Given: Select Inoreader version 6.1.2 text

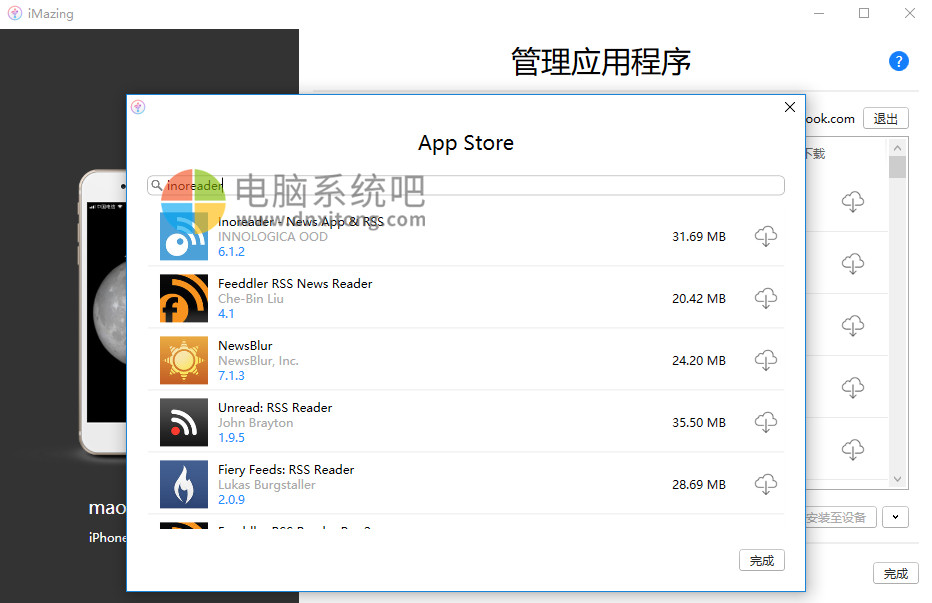Looking at the screenshot, I should click(231, 252).
